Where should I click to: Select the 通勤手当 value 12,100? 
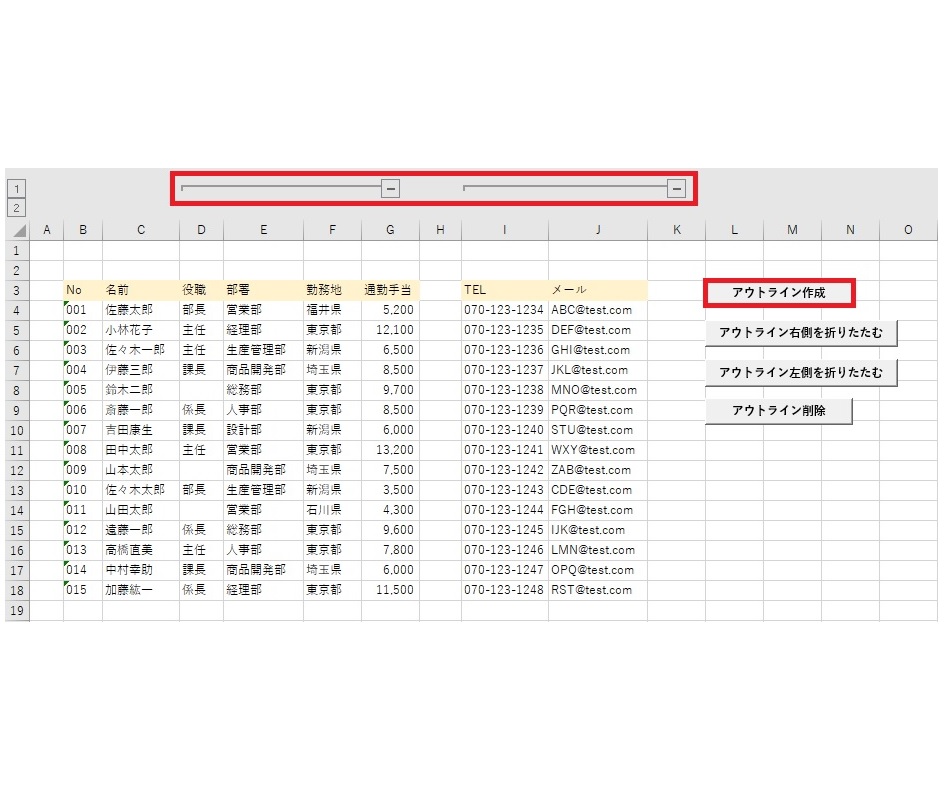point(390,330)
